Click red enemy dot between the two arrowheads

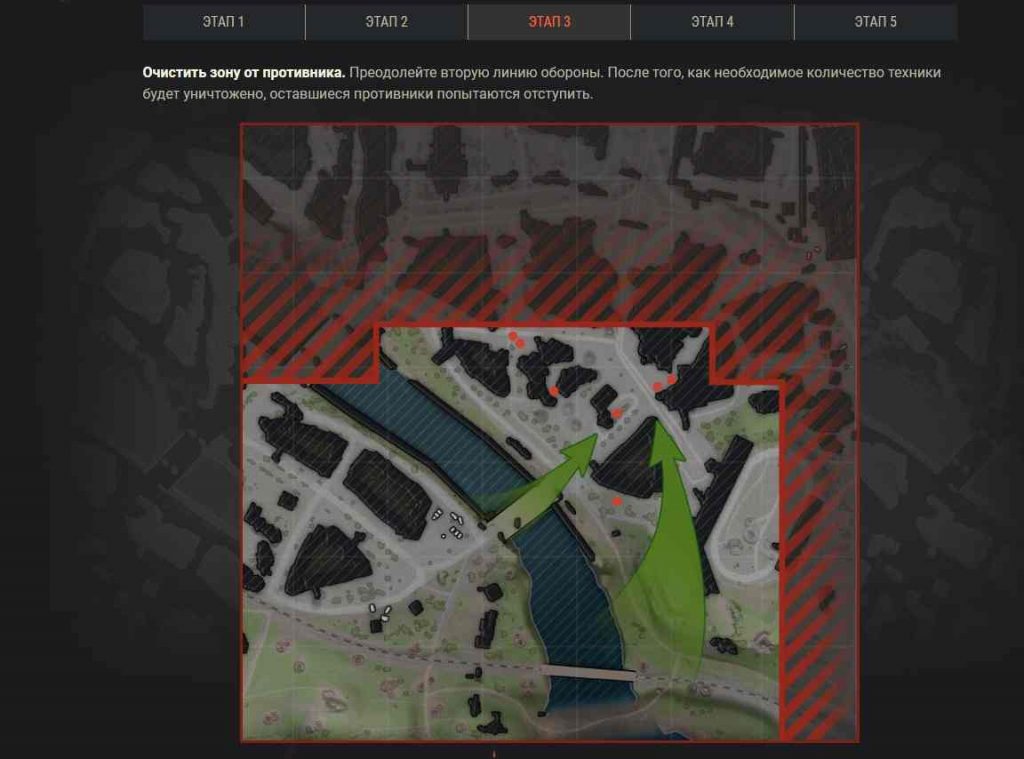click(x=617, y=413)
